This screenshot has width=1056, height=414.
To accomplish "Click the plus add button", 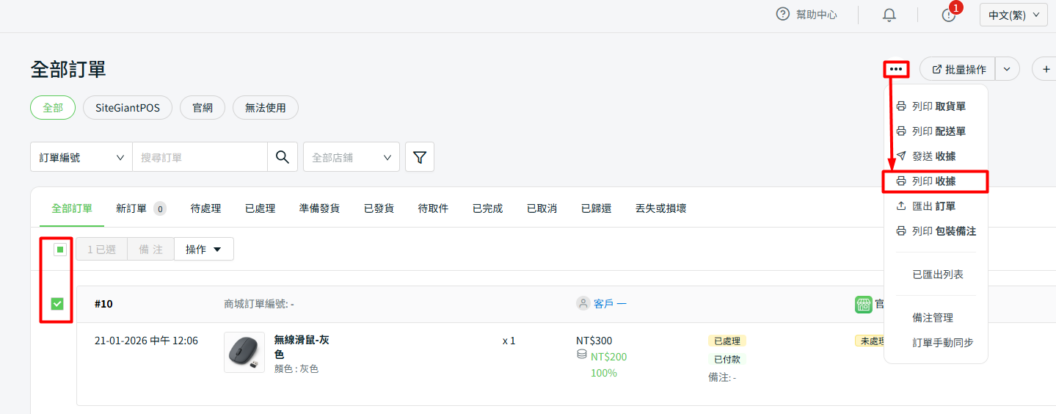I will point(1045,69).
